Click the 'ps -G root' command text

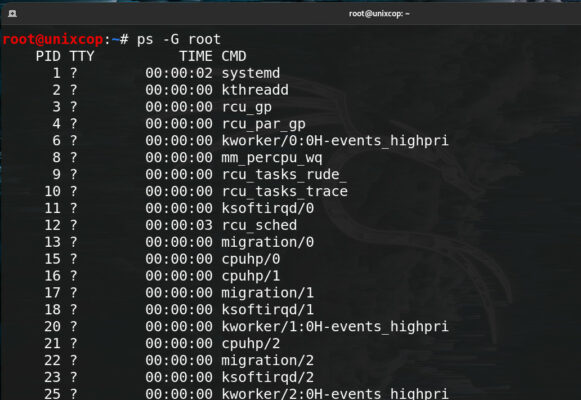[179, 39]
